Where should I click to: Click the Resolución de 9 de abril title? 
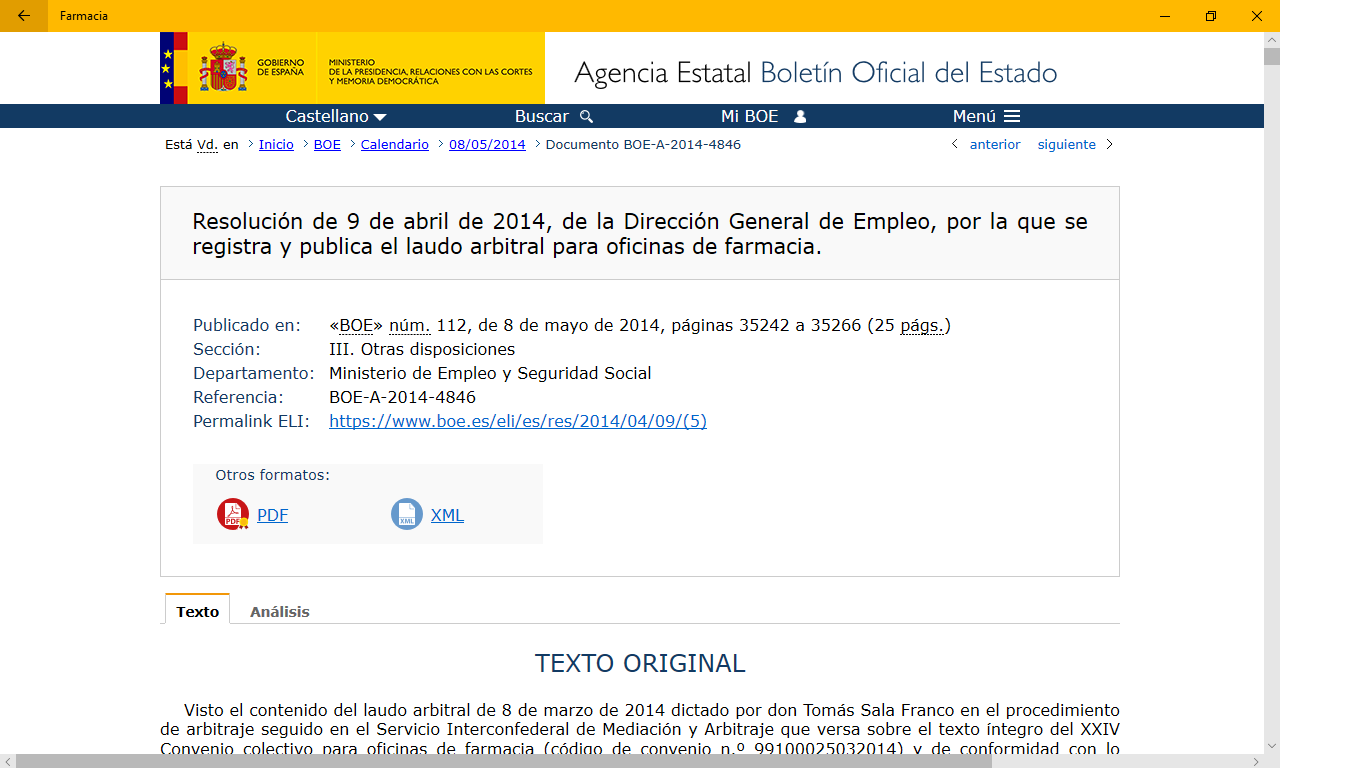pyautogui.click(x=640, y=233)
